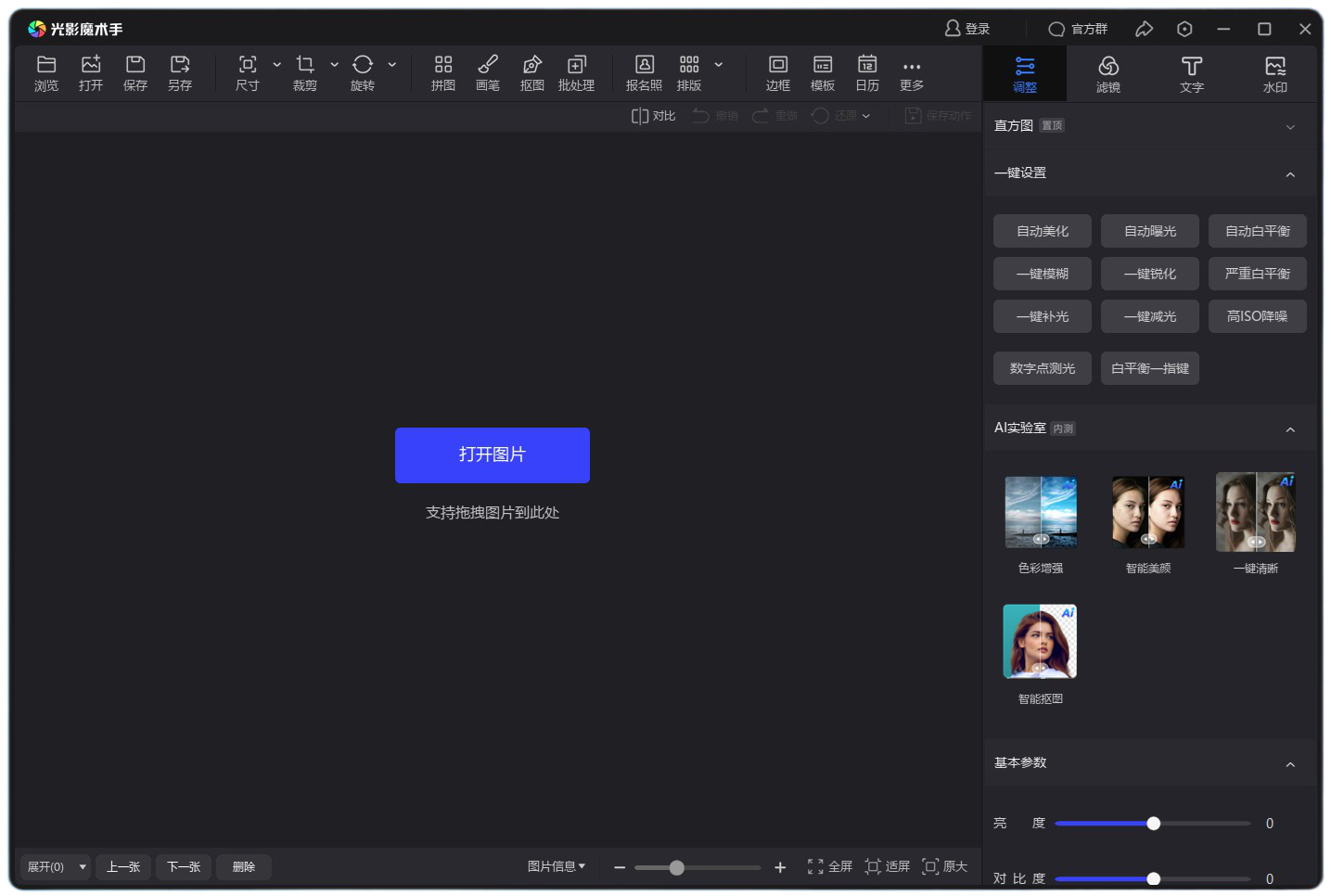The image size is (1331, 896).
Task: Open the 抠图 cutout tool
Action: coord(532,73)
